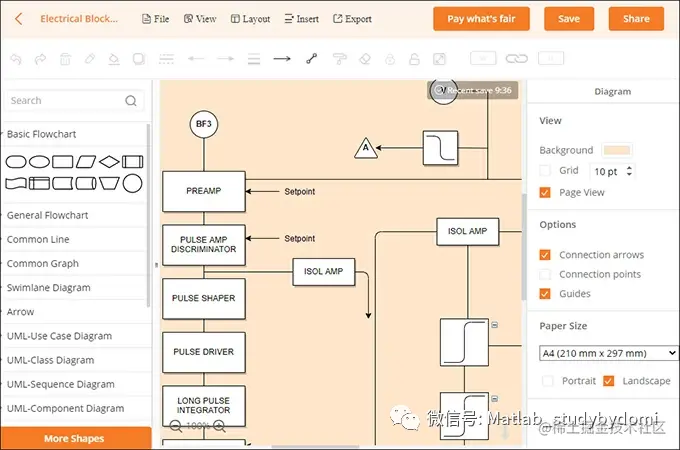680x450 pixels.
Task: Toggle the Guides checkbox
Action: point(545,294)
